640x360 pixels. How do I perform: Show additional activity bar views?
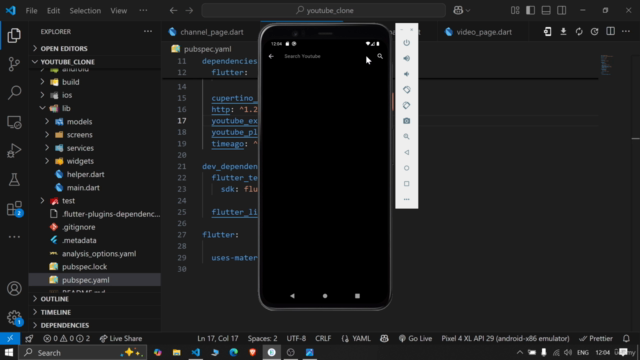point(14,237)
